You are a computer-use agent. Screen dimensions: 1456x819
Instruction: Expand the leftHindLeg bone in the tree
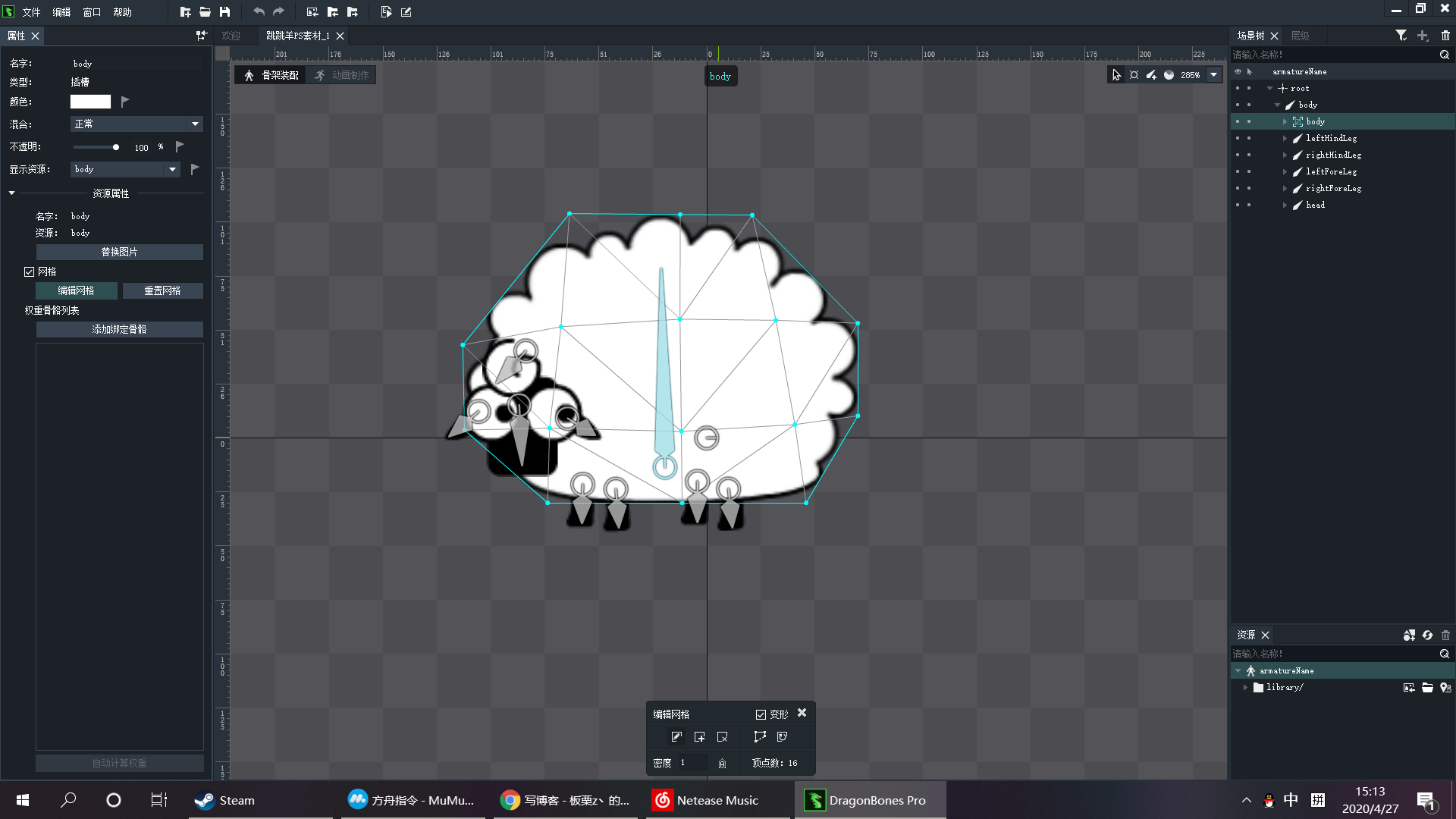click(x=1285, y=139)
